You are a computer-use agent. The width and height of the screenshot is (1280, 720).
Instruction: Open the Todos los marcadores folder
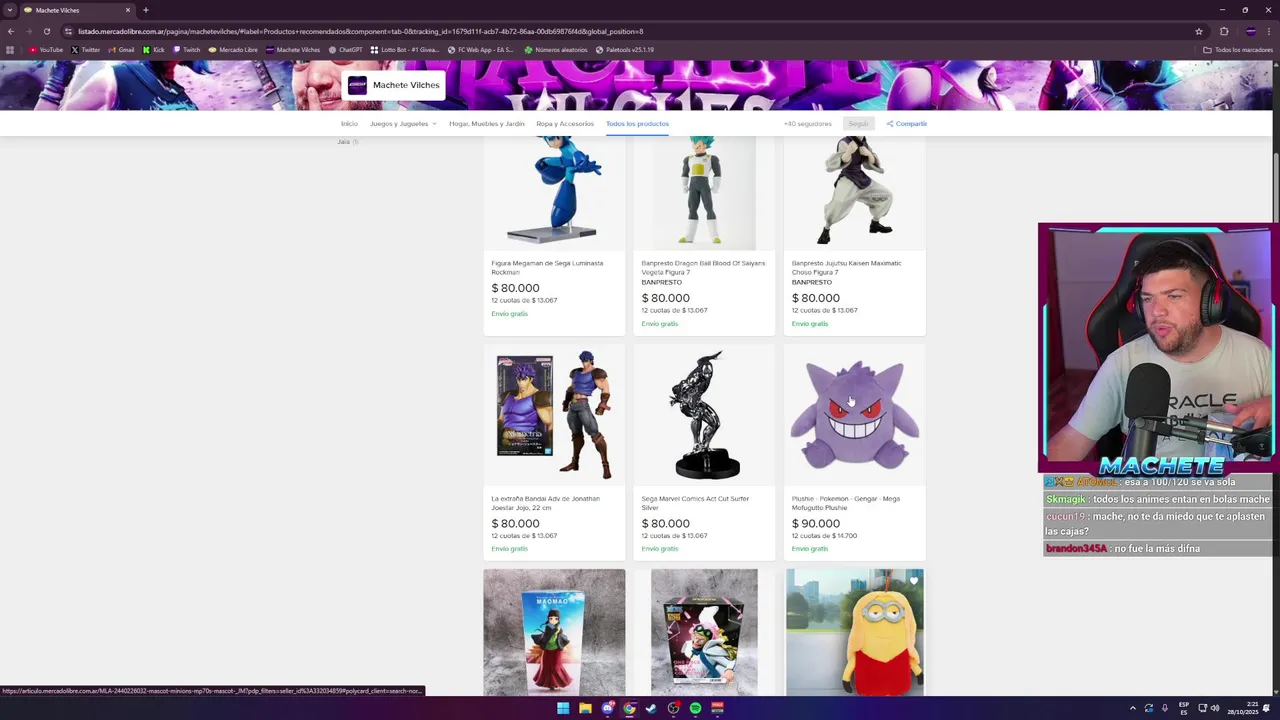click(x=1238, y=50)
